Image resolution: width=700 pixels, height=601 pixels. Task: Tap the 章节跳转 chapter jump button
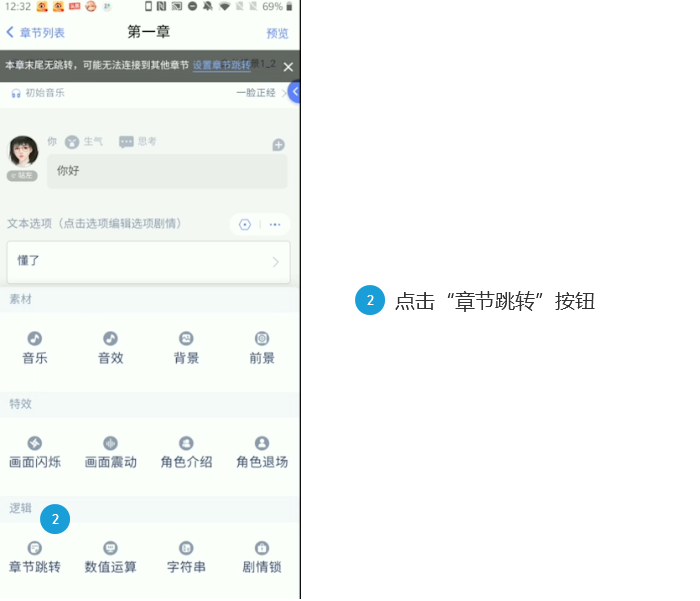[x=35, y=557]
